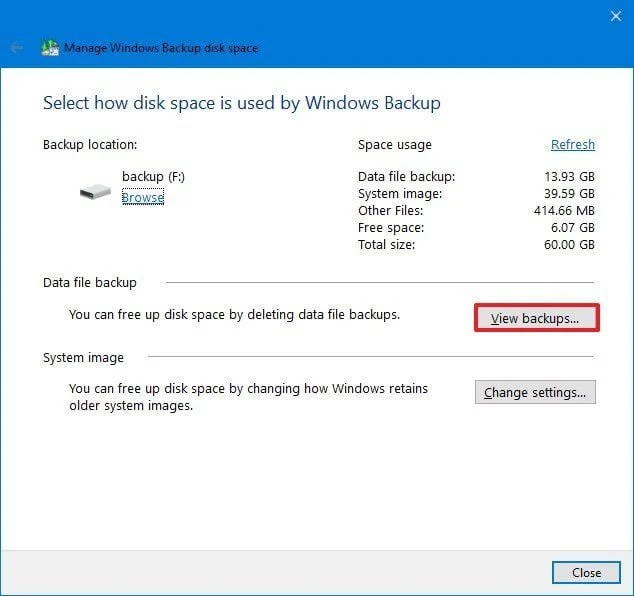Refresh the space usage figures
The height and width of the screenshot is (596, 634).
[573, 144]
